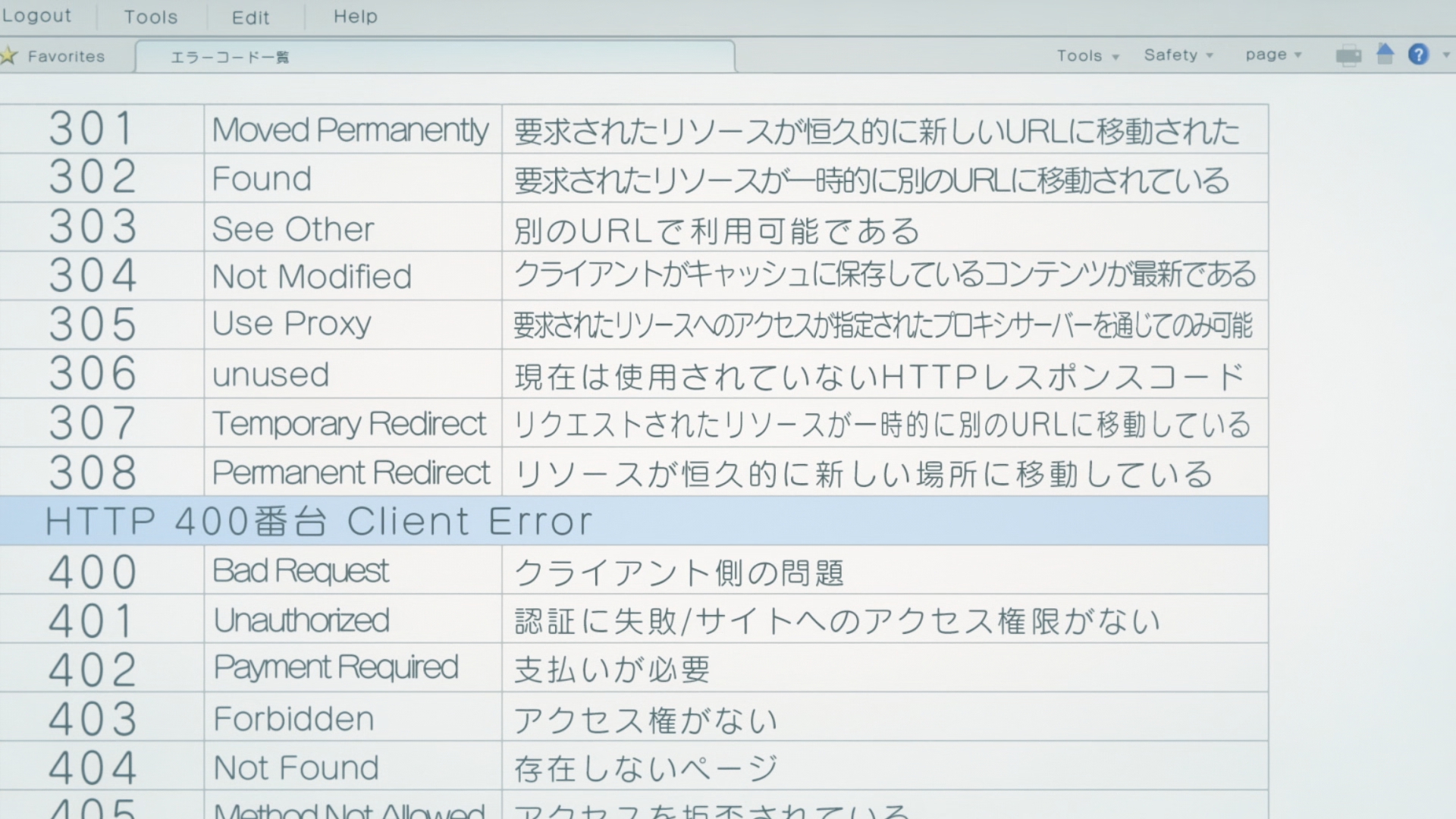Click the Home icon

(x=1385, y=54)
